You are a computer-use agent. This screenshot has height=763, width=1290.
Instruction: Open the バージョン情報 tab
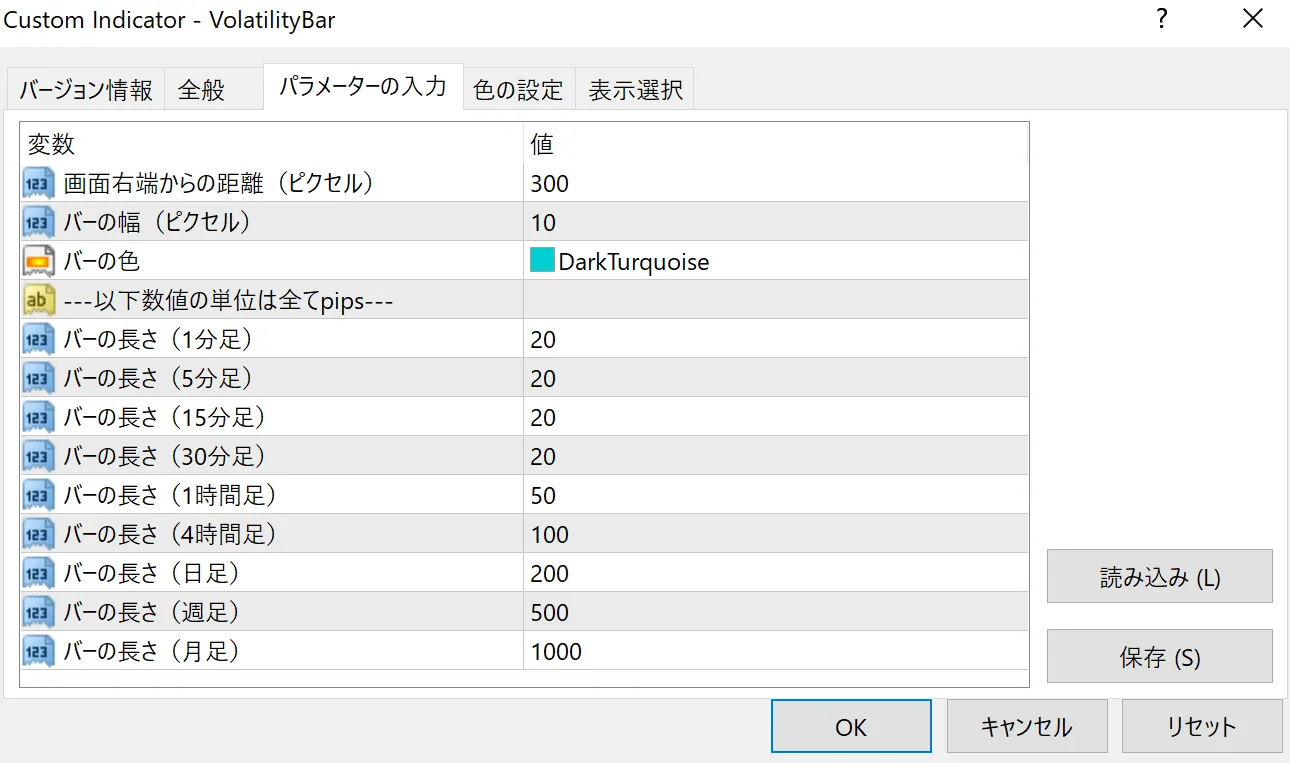(86, 90)
